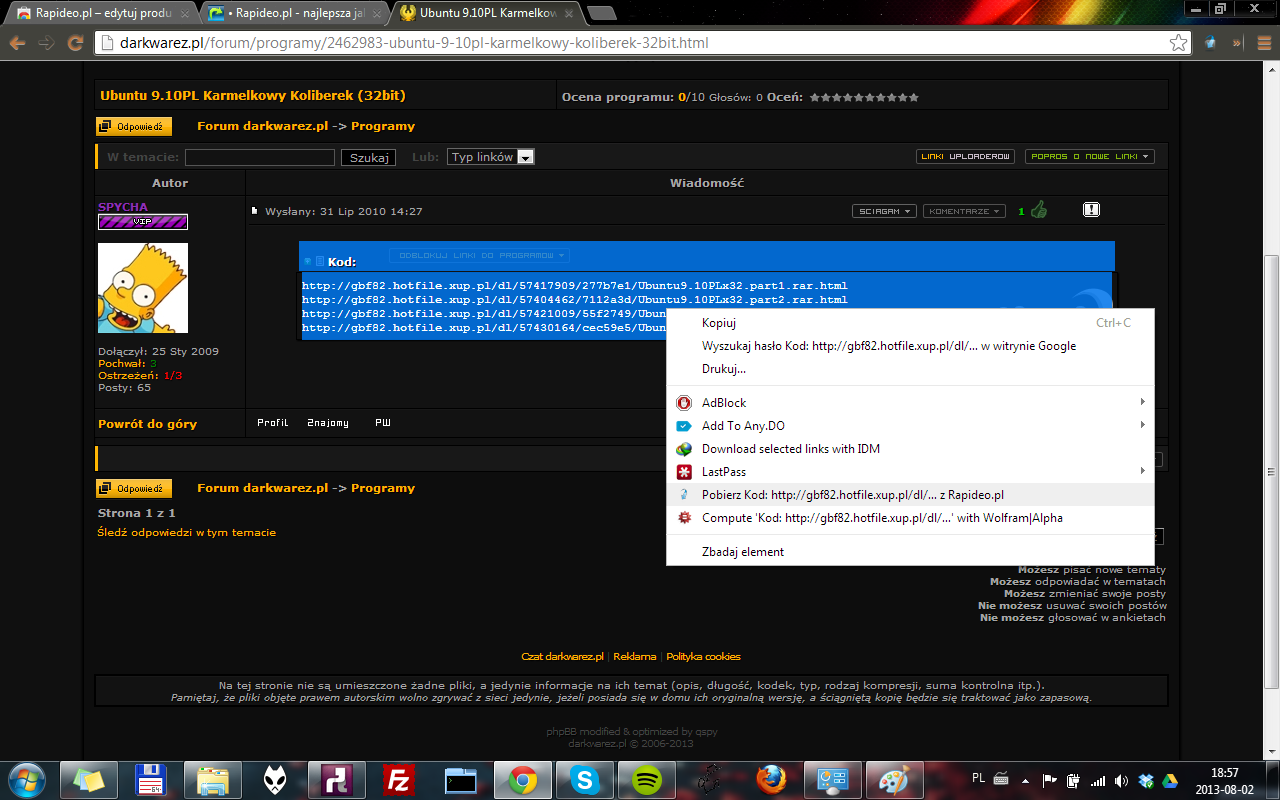Select 'Kopiuj' from the context menu
The image size is (1280, 800).
coord(719,323)
